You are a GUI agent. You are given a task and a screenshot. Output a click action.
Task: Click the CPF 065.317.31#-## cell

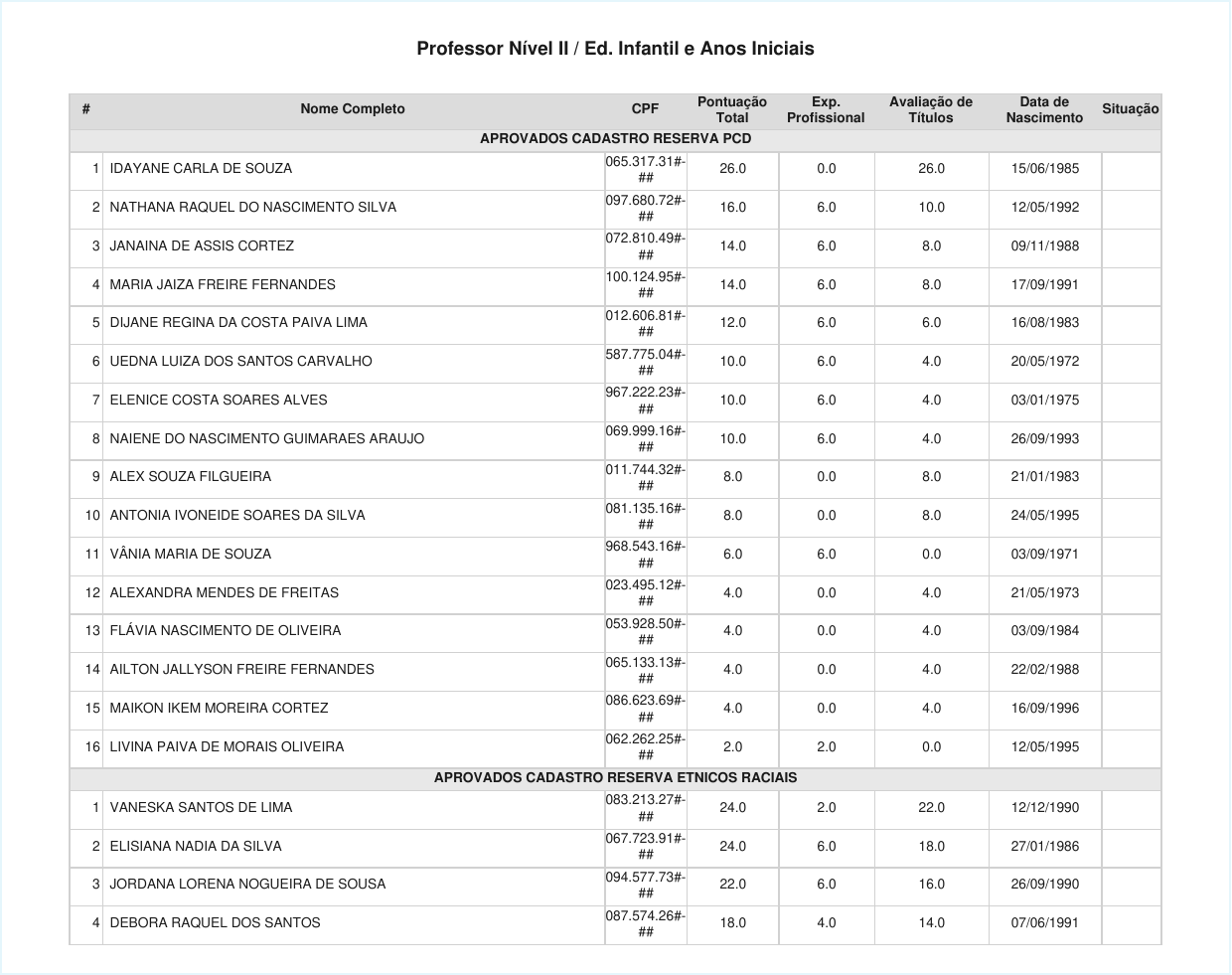645,170
